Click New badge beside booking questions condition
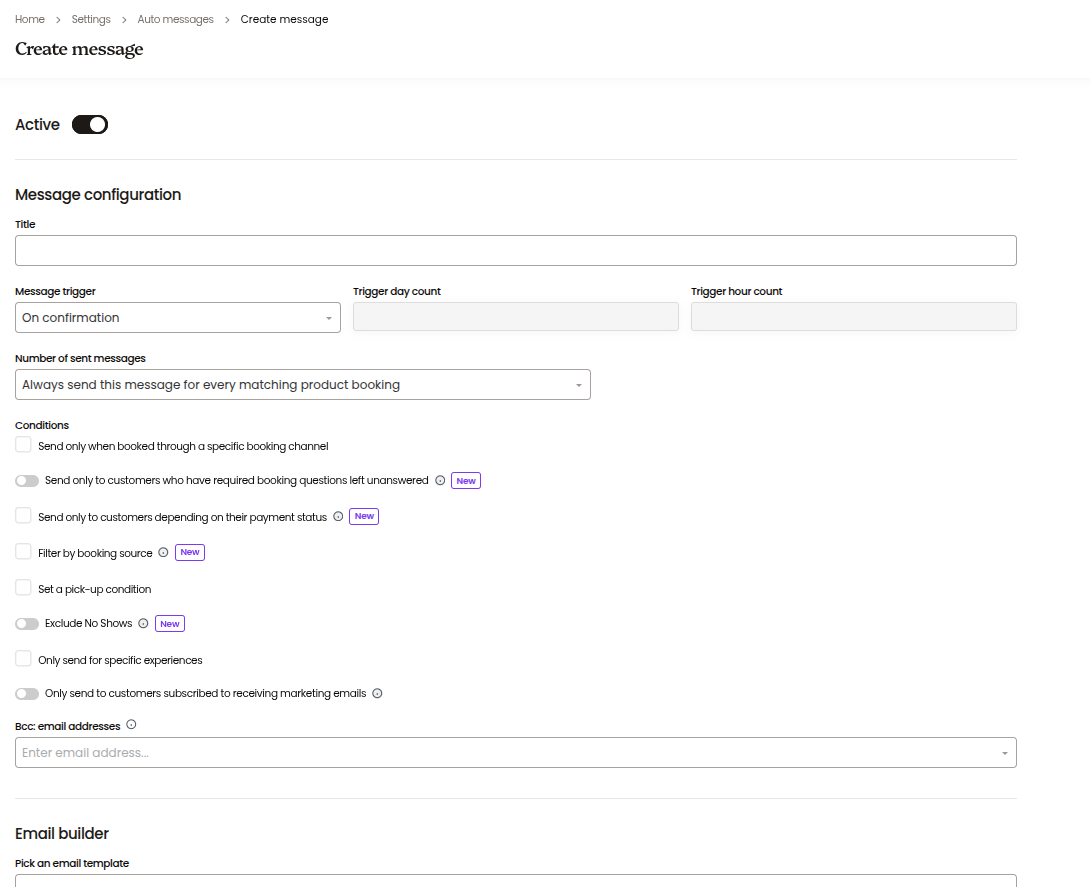The image size is (1090, 887). [x=466, y=481]
